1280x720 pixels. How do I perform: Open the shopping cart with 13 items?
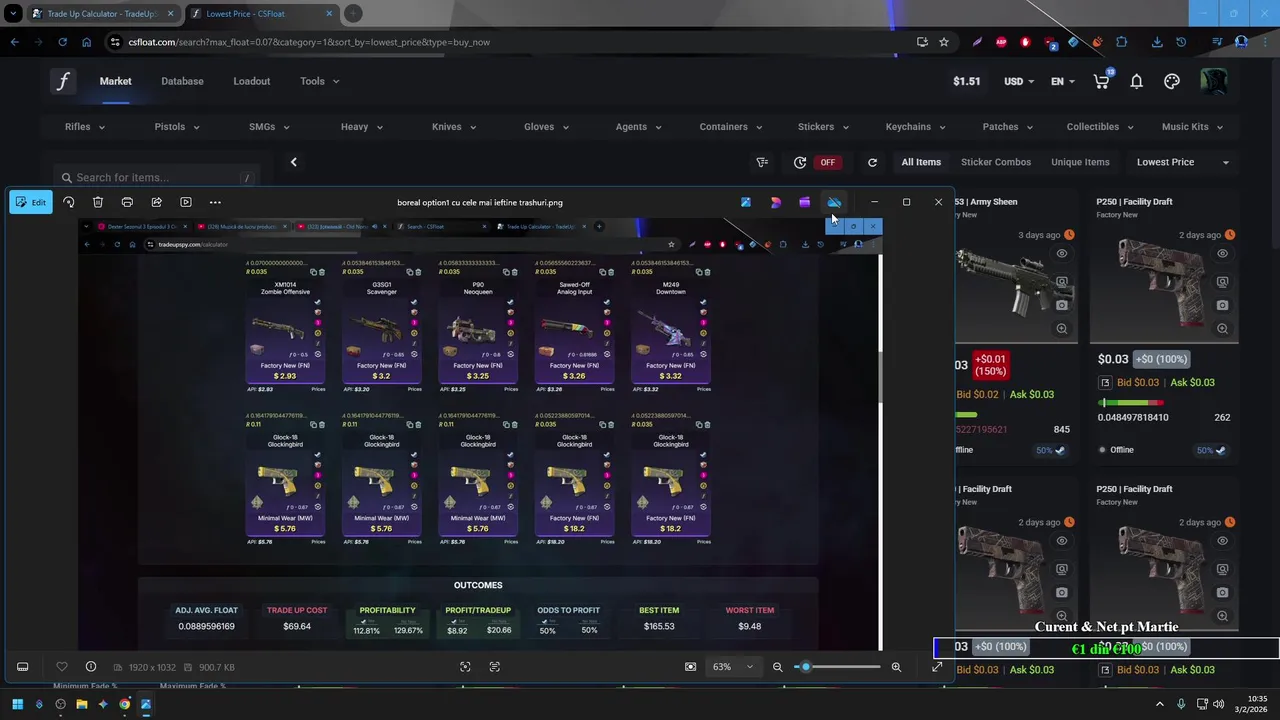pos(1103,81)
